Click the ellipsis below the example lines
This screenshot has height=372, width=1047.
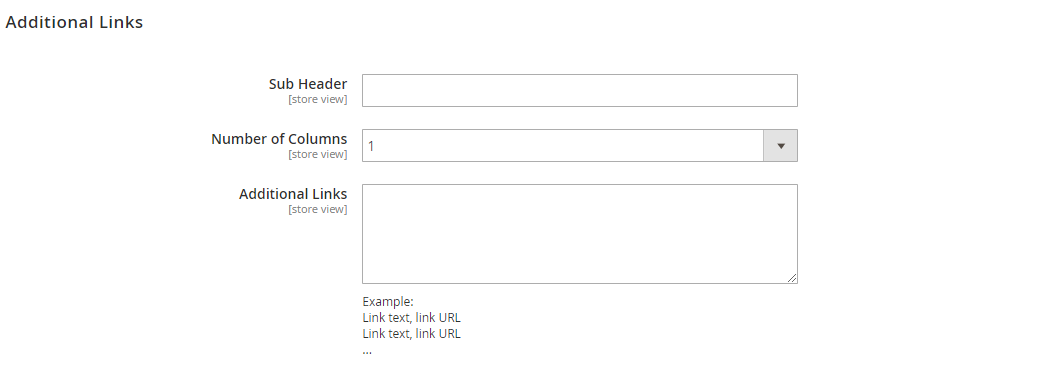367,351
